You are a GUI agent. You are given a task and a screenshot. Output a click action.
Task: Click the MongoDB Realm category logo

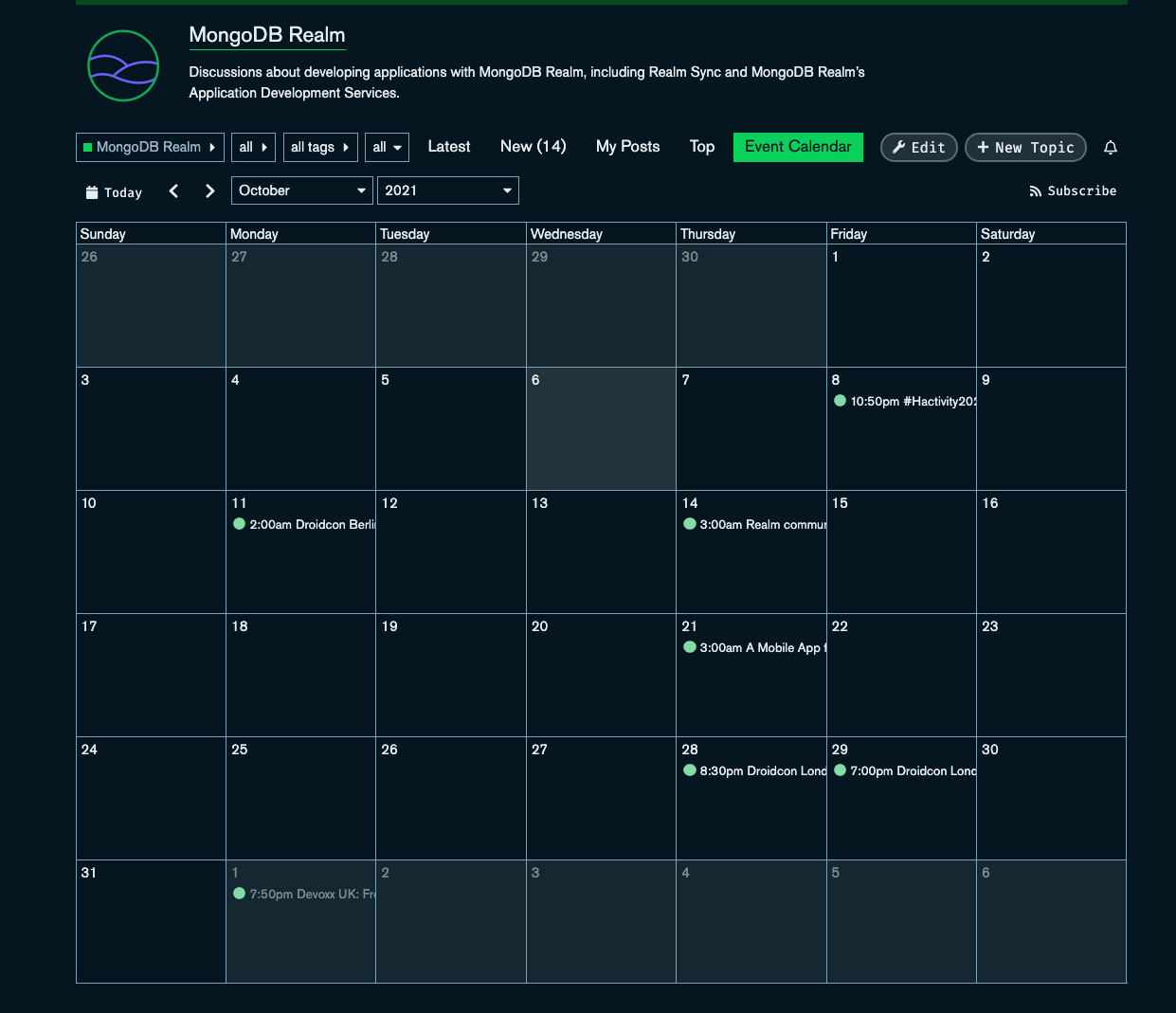click(x=123, y=66)
